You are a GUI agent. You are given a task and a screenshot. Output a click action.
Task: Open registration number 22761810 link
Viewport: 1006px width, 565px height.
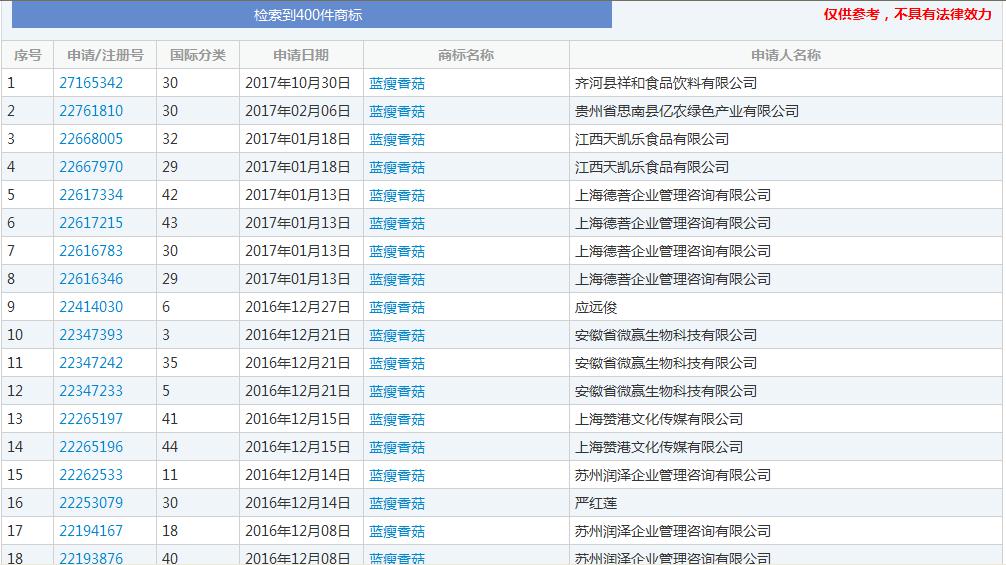pyautogui.click(x=91, y=111)
